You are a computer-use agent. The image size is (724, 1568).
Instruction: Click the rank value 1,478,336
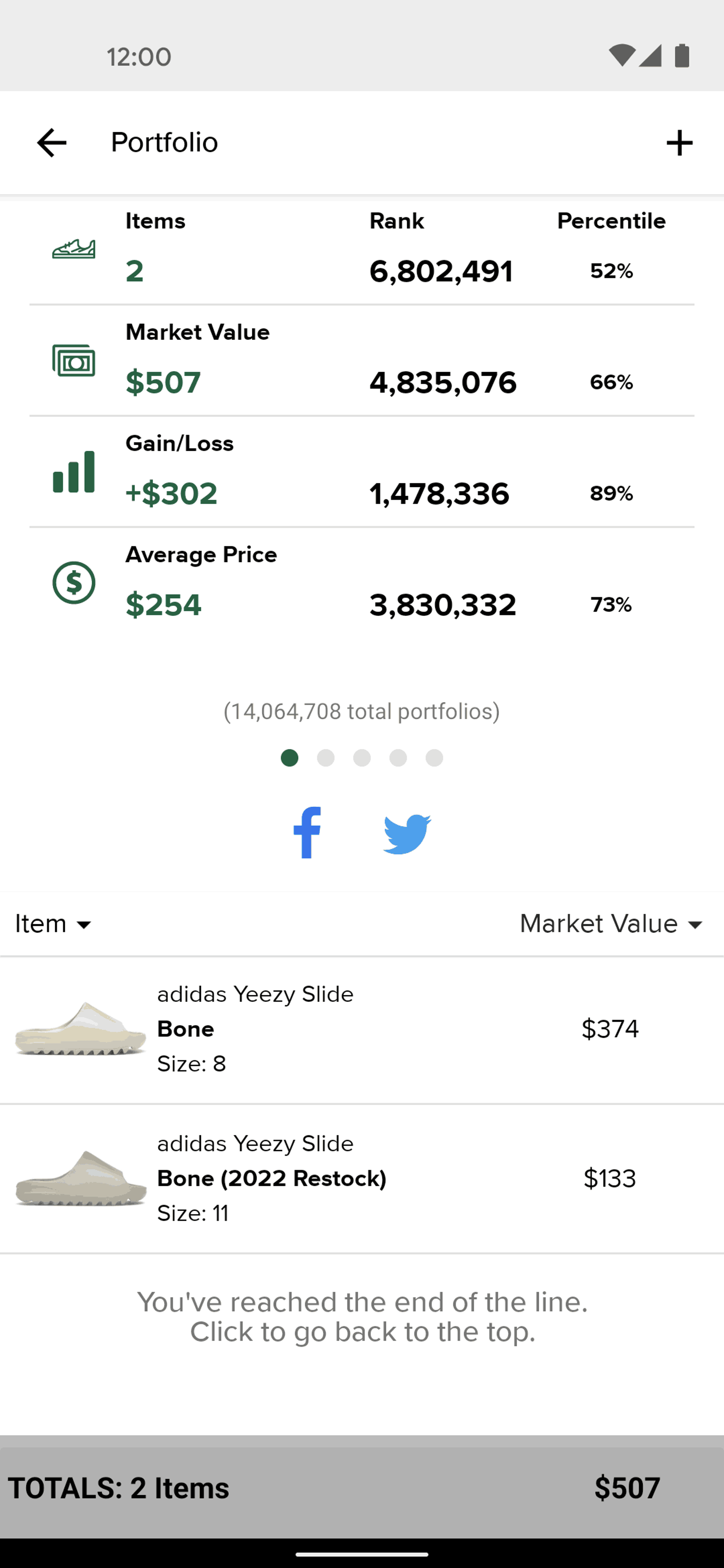click(439, 494)
